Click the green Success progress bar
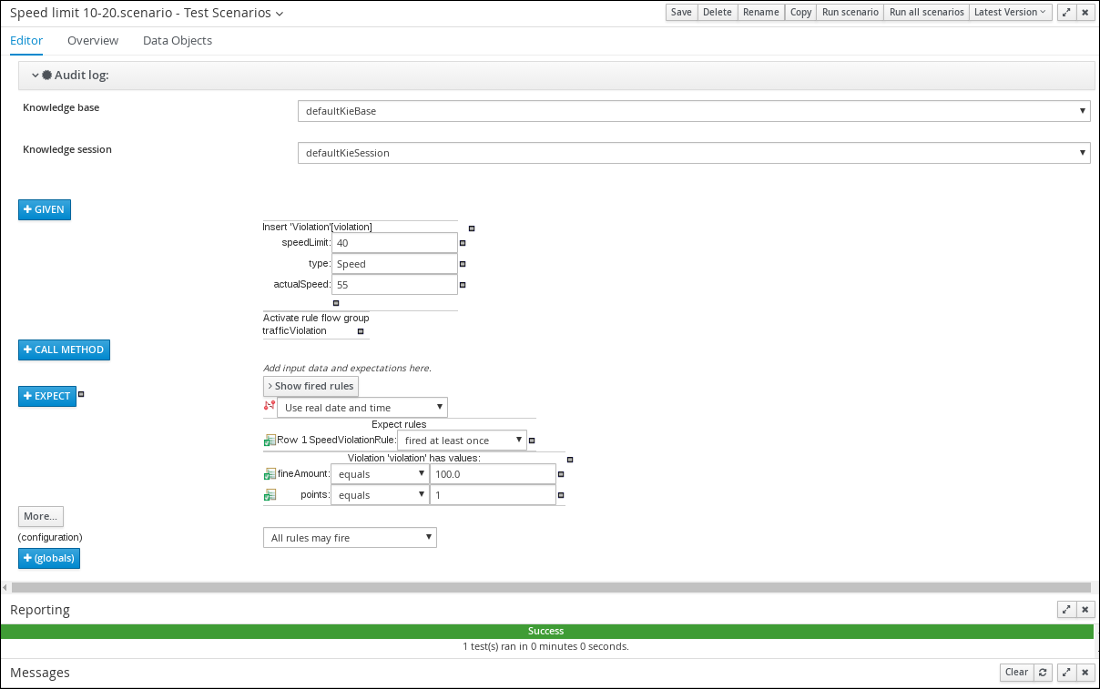Viewport: 1100px width, 689px height. click(546, 631)
